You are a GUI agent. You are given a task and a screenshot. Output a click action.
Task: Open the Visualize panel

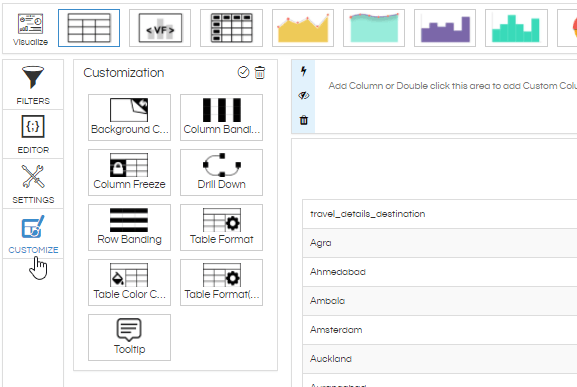[30, 29]
